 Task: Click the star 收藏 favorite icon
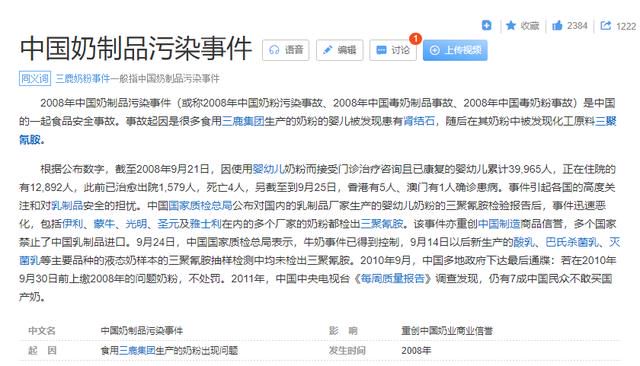511,26
